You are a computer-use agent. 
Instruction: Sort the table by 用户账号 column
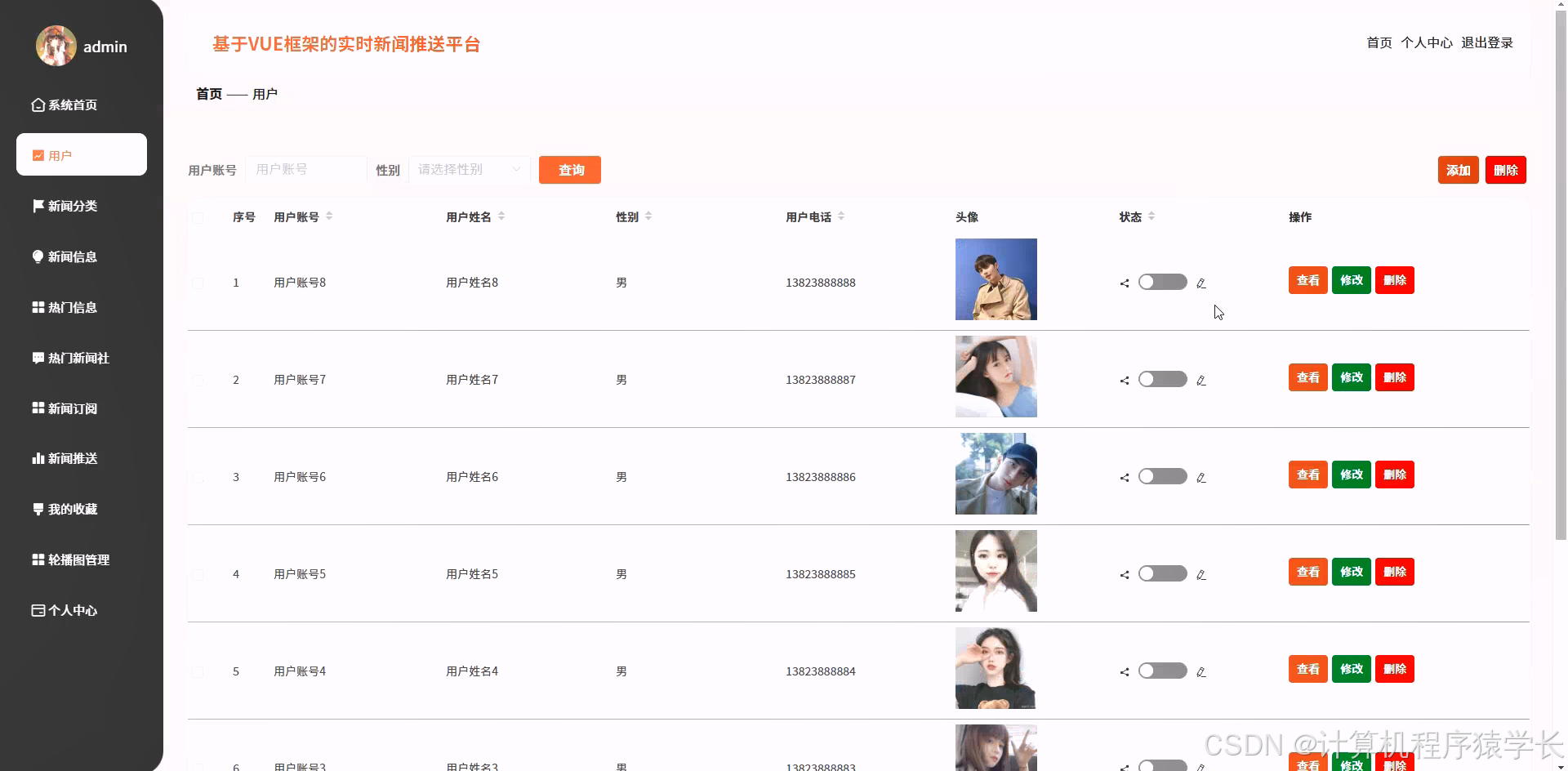(x=329, y=216)
